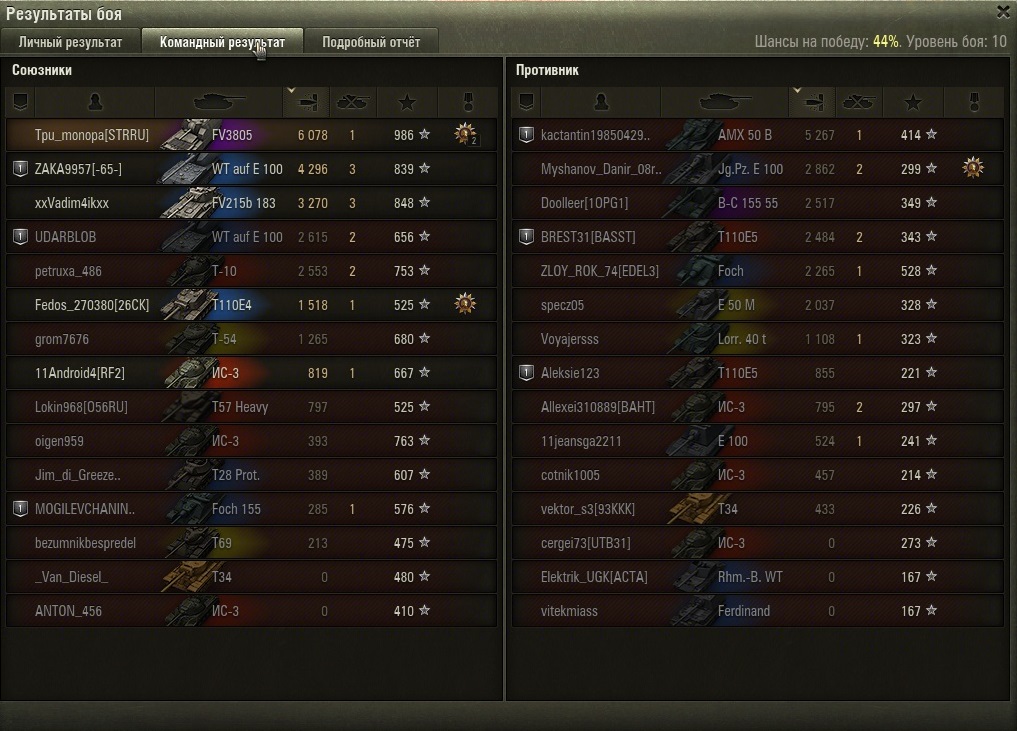Sort enemies by player name icon
The width and height of the screenshot is (1017, 731).
[x=601, y=102]
